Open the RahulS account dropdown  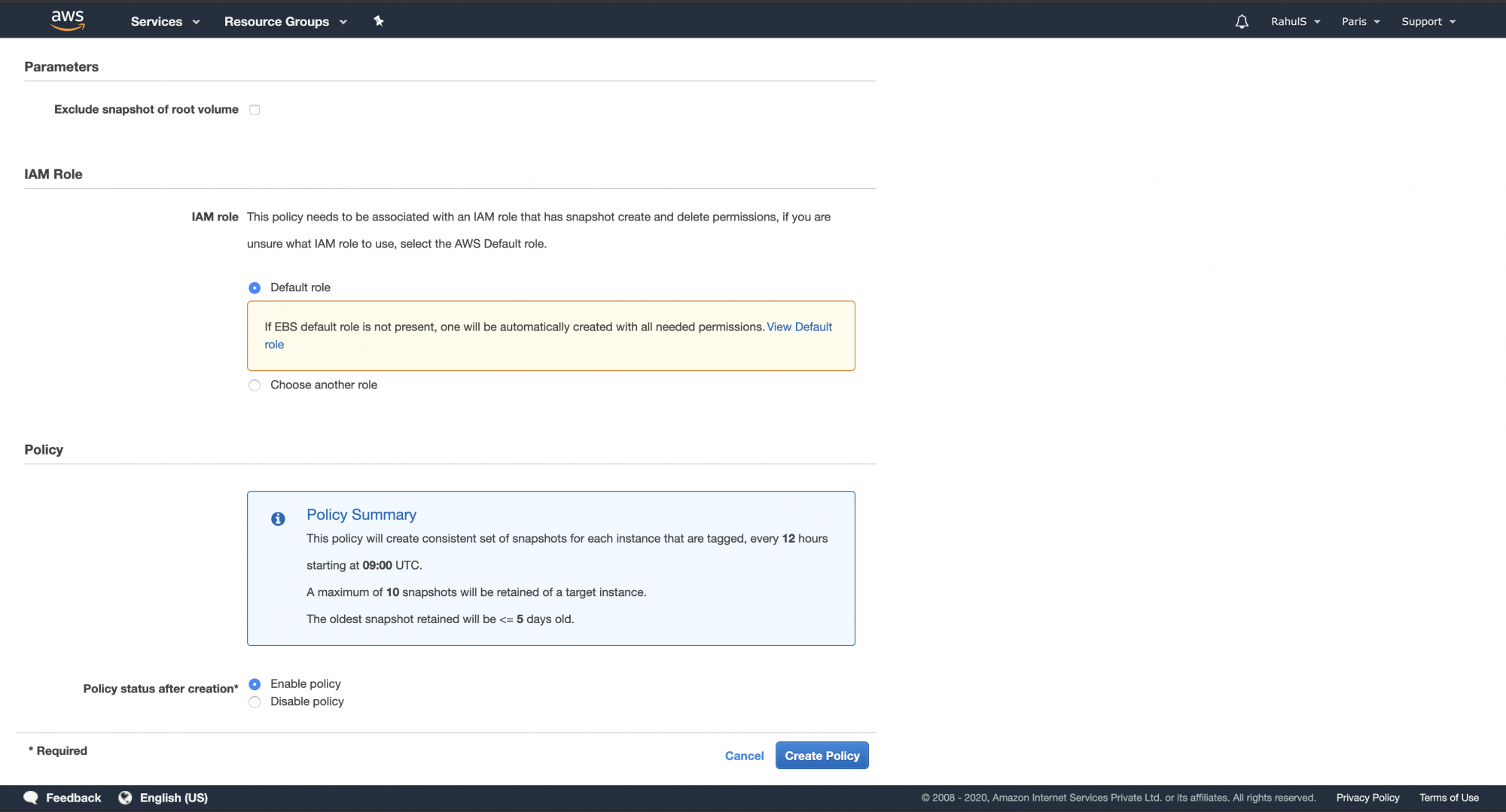pos(1295,22)
